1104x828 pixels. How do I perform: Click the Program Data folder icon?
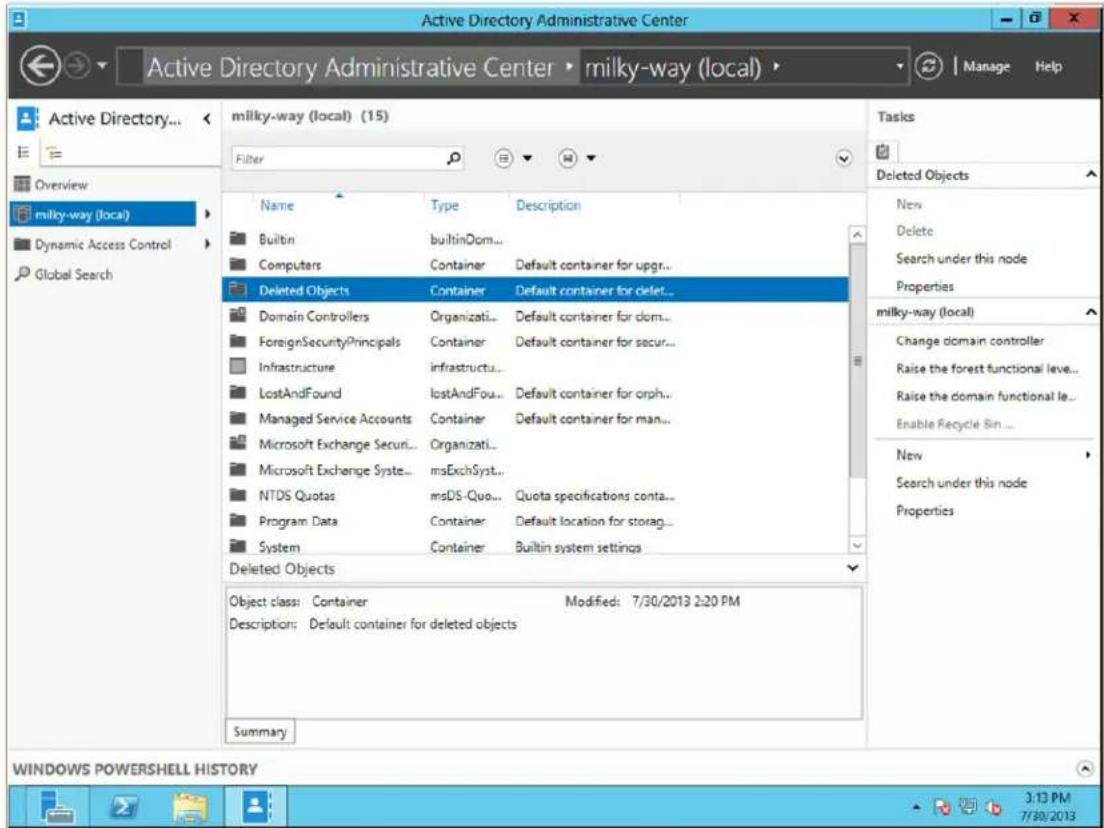point(238,521)
